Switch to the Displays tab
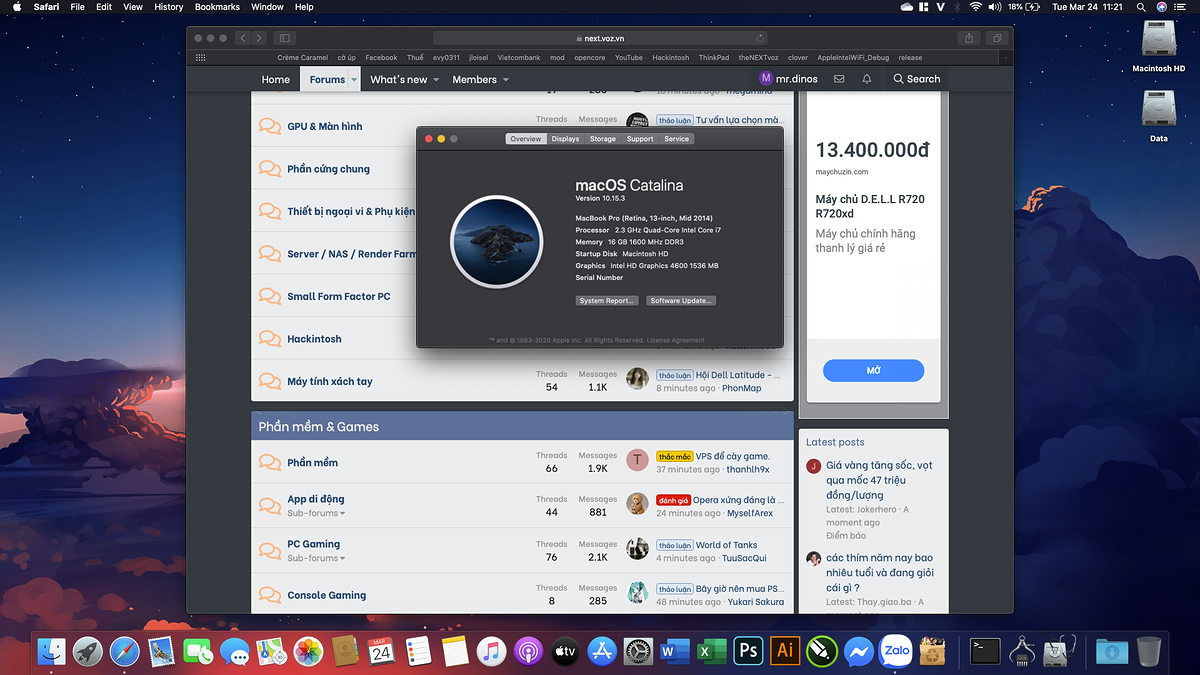The height and width of the screenshot is (675, 1200). pyautogui.click(x=565, y=139)
